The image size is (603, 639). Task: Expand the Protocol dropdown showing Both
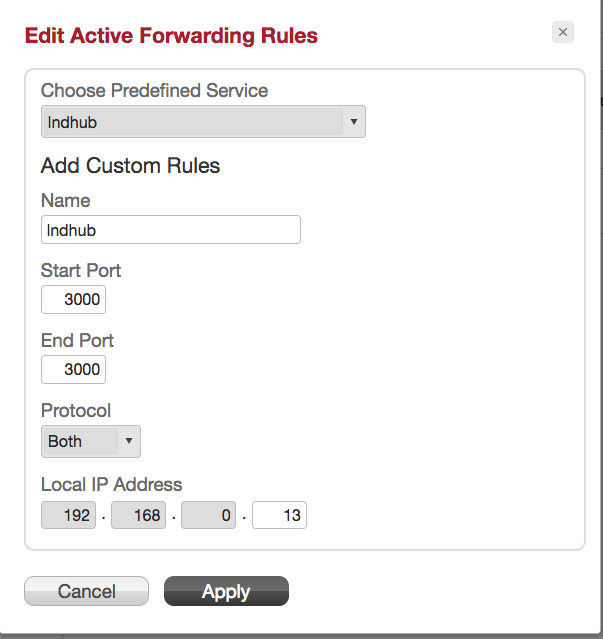pyautogui.click(x=91, y=441)
